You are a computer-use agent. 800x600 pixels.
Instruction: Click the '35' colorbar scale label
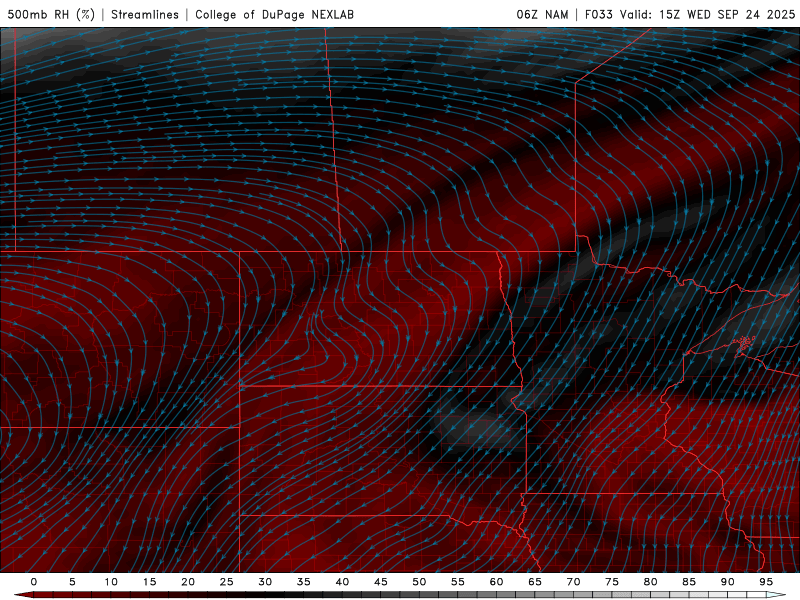[304, 582]
